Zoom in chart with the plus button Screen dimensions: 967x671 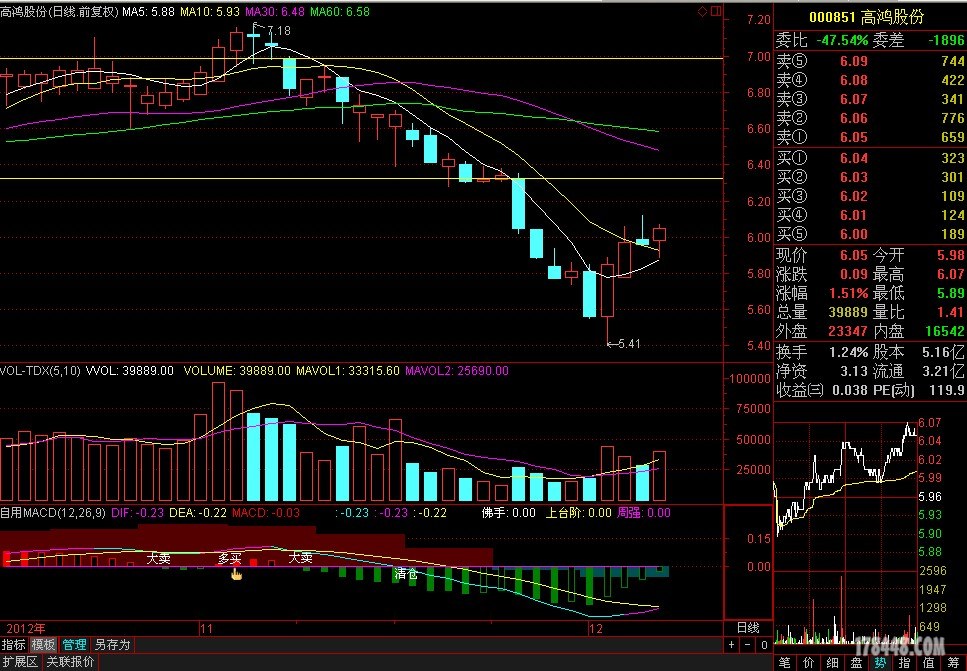pyautogui.click(x=731, y=645)
